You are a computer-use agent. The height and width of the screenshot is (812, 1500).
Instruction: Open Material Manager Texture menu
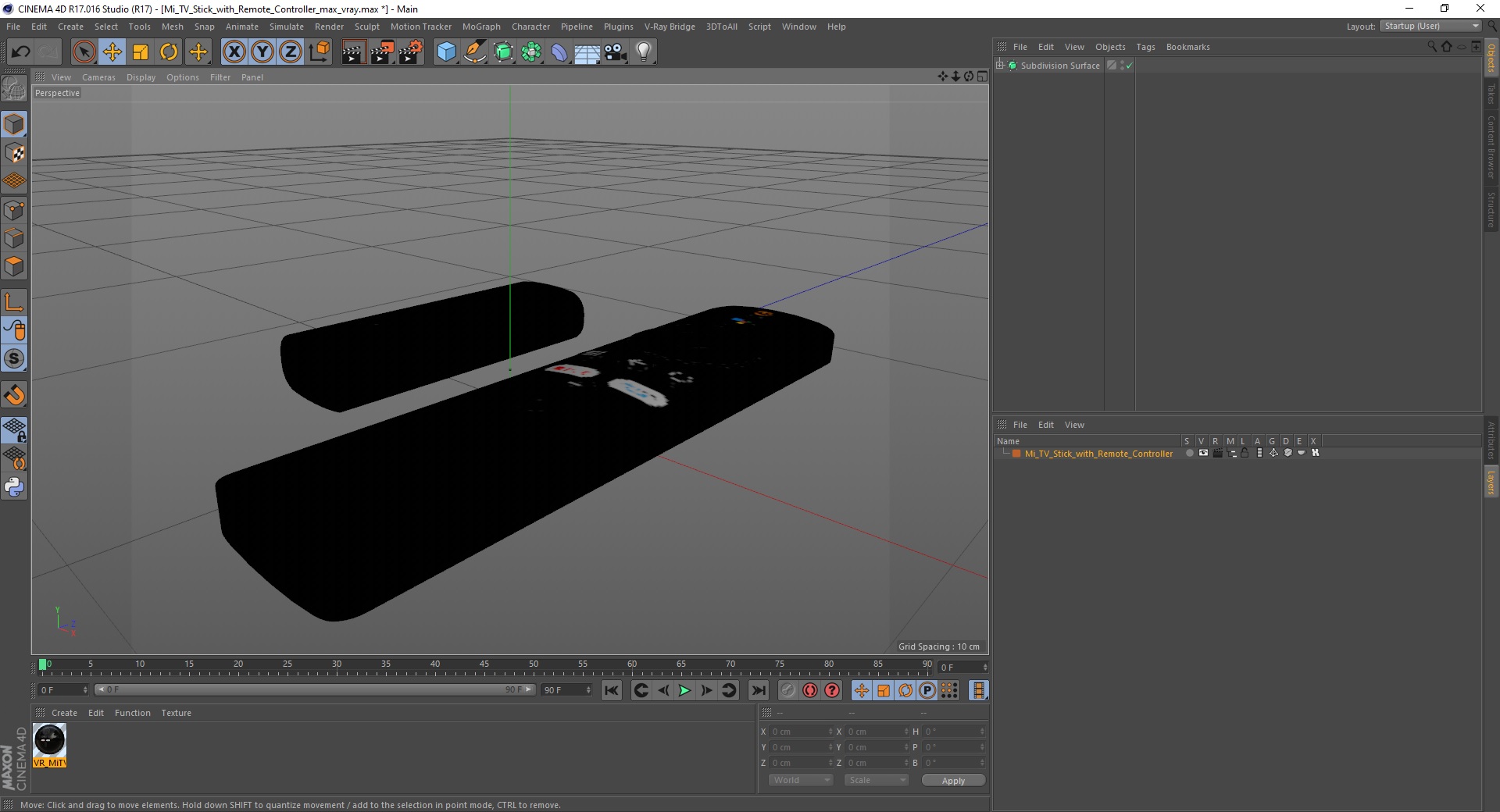coord(176,713)
